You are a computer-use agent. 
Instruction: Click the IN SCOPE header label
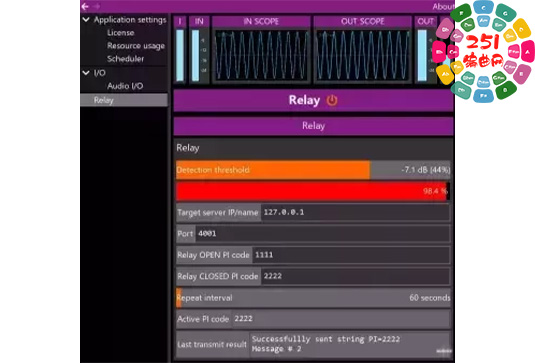pyautogui.click(x=261, y=21)
